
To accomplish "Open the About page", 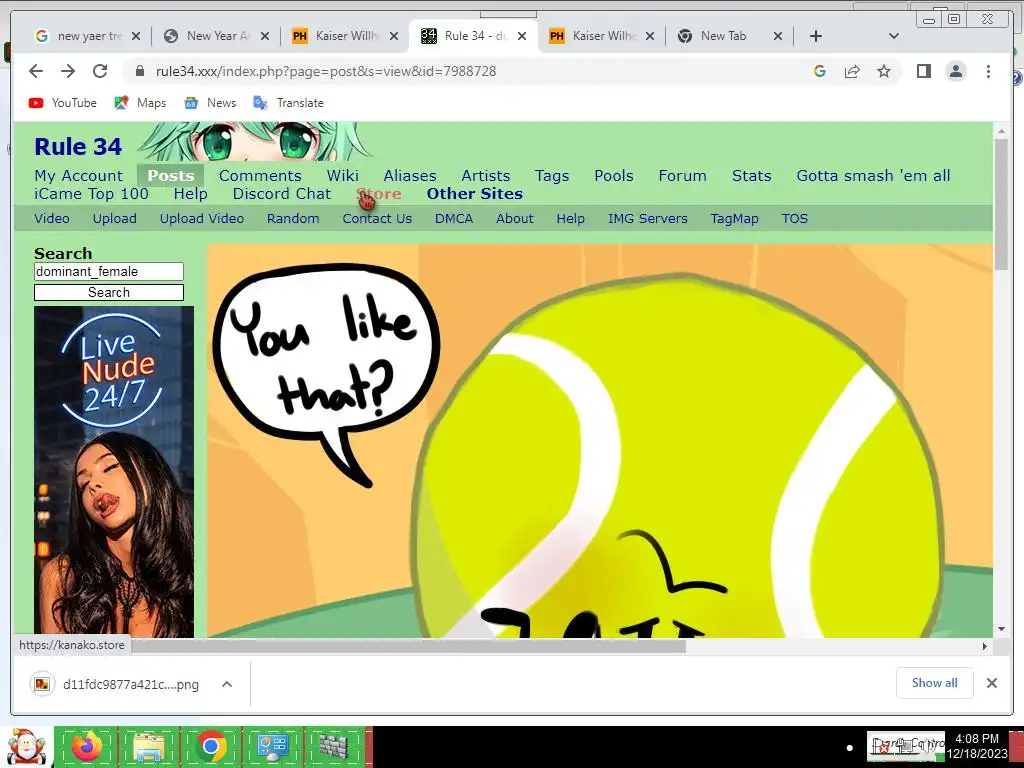I will click(x=515, y=219).
